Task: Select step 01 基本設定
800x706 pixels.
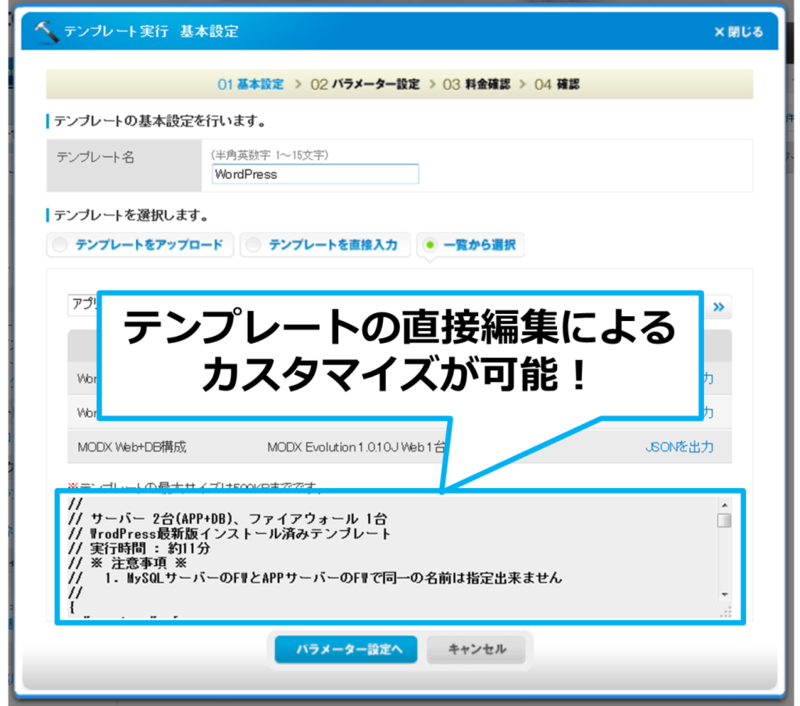Action: (x=250, y=84)
